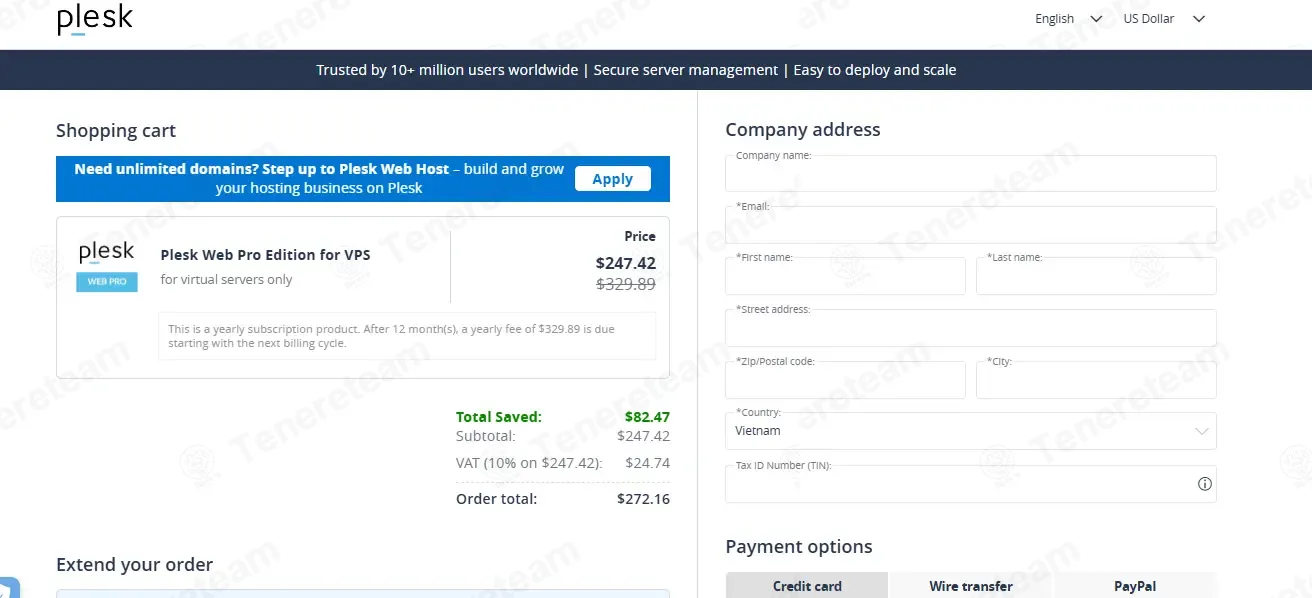Click the discounted price $247.42
This screenshot has height=598, width=1312.
626,263
